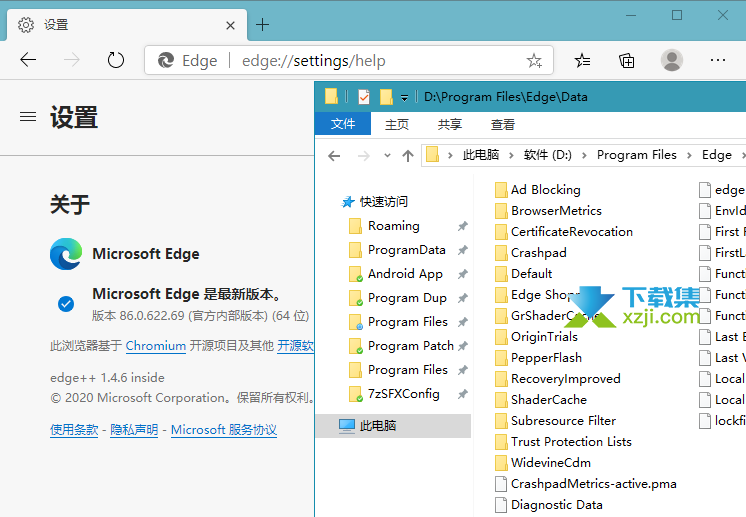Open the Microsoft 服务协议 link
This screenshot has height=517, width=746.
pyautogui.click(x=224, y=430)
